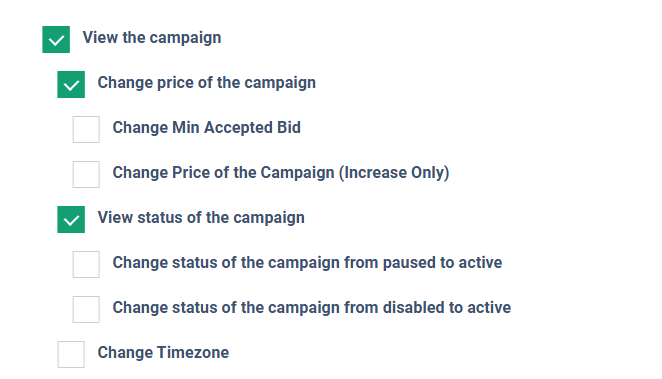Click green checkmark icon next to Change price

pos(71,86)
